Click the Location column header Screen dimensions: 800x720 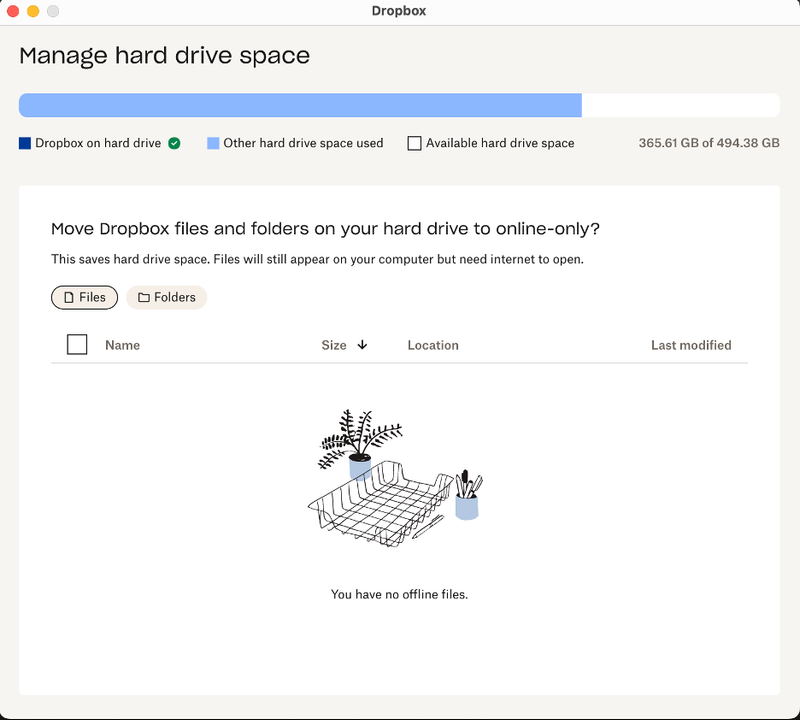coord(433,345)
